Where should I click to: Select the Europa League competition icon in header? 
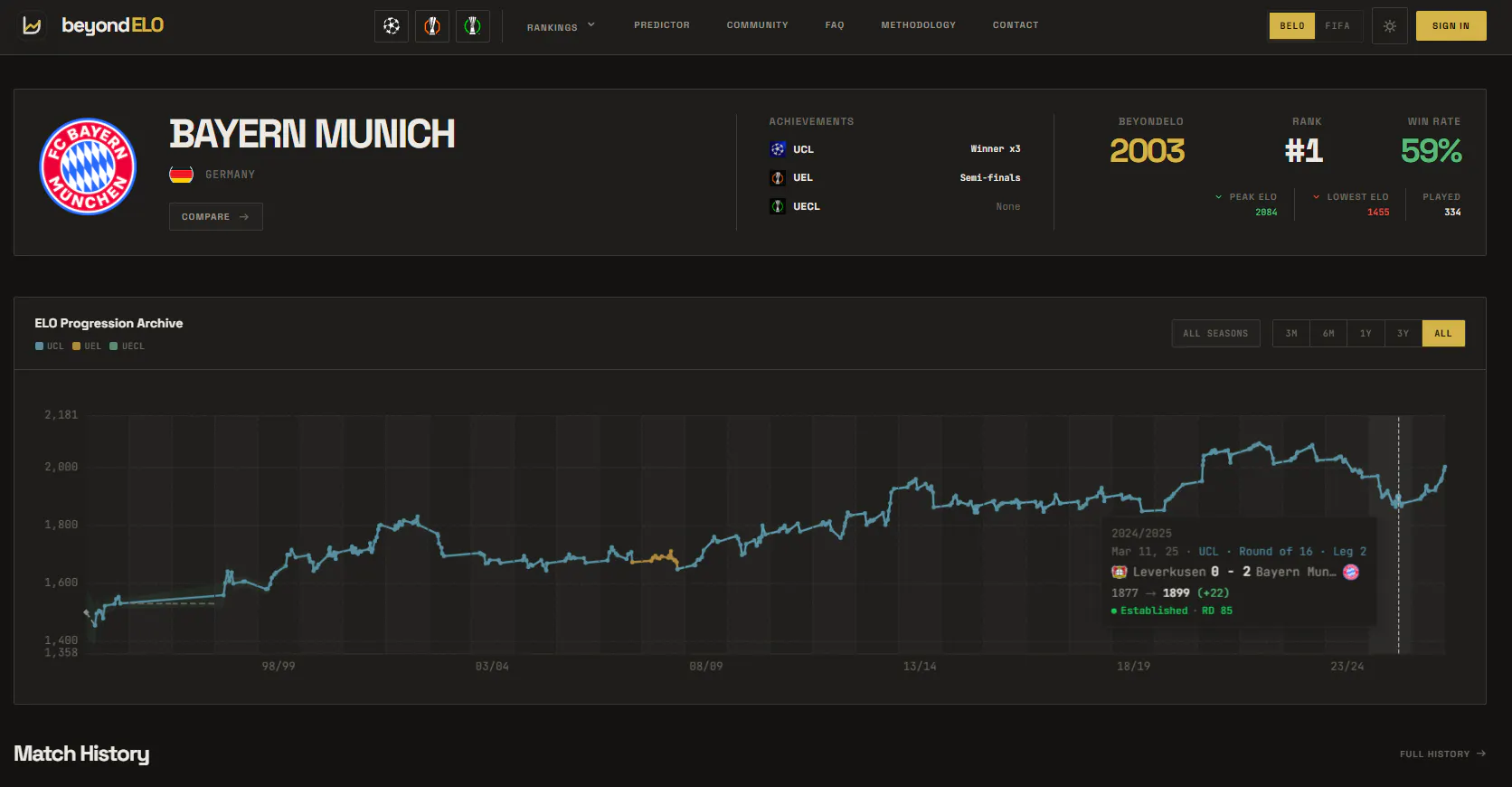432,26
